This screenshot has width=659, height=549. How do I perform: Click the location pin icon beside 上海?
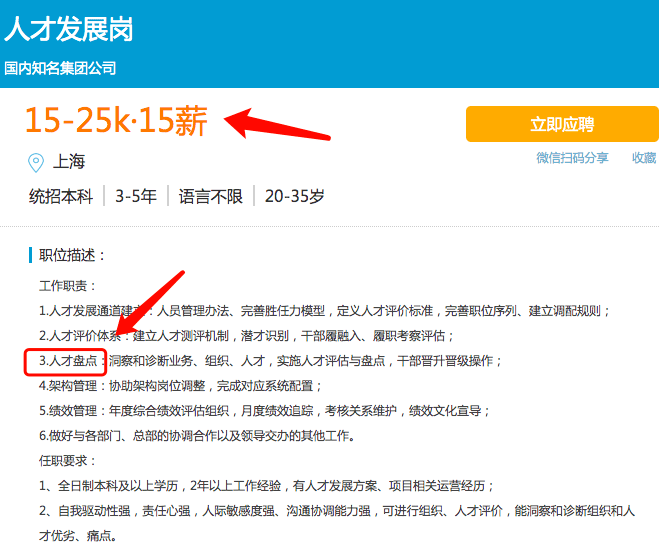pyautogui.click(x=36, y=163)
